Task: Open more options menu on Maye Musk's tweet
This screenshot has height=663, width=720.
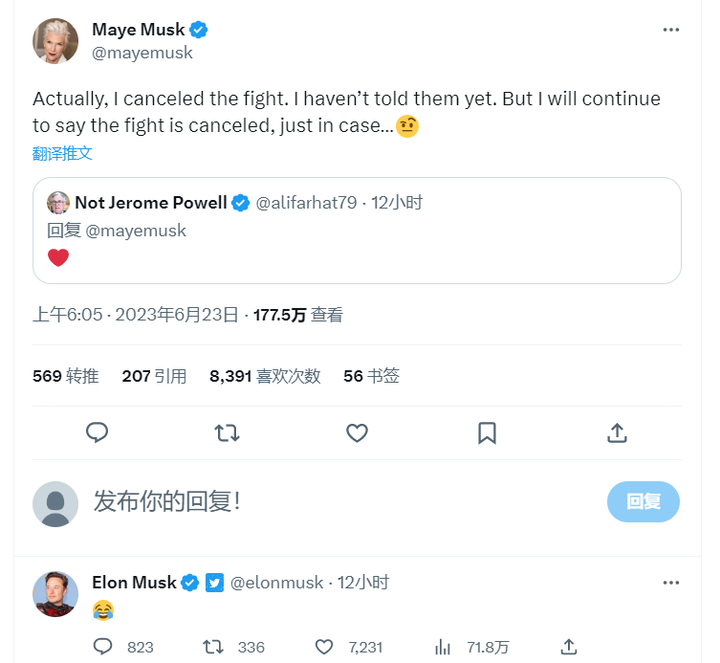Action: pos(671,30)
